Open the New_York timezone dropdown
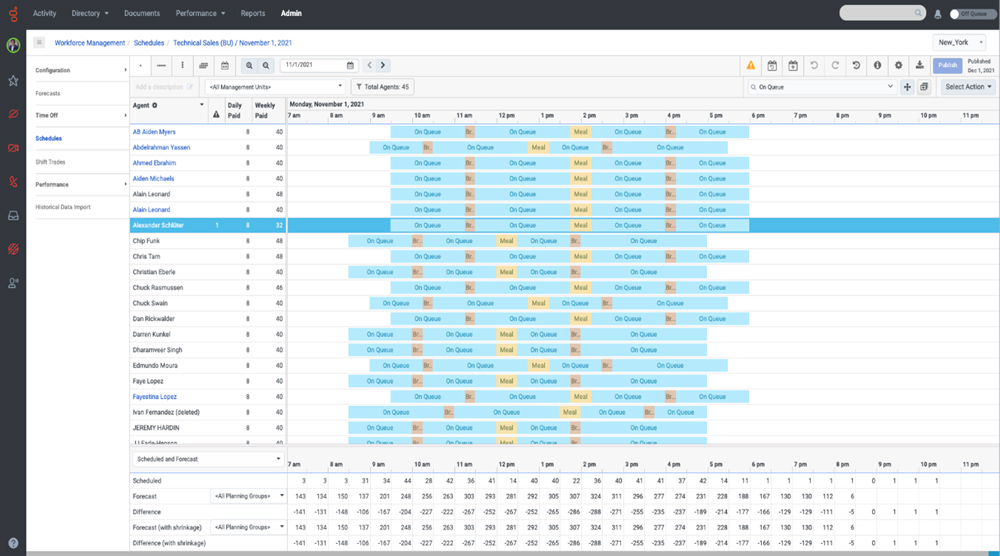The width and height of the screenshot is (1000, 556). (x=960, y=43)
